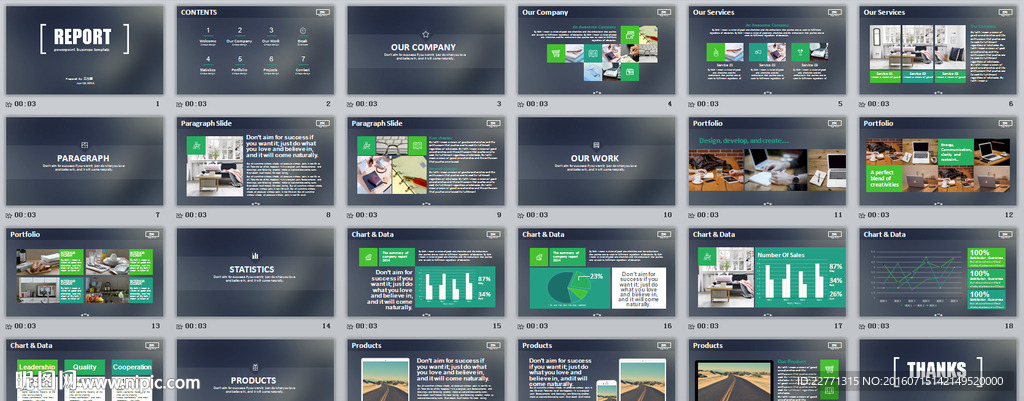Select slide 5 Our Services thumbnail

pyautogui.click(x=767, y=50)
